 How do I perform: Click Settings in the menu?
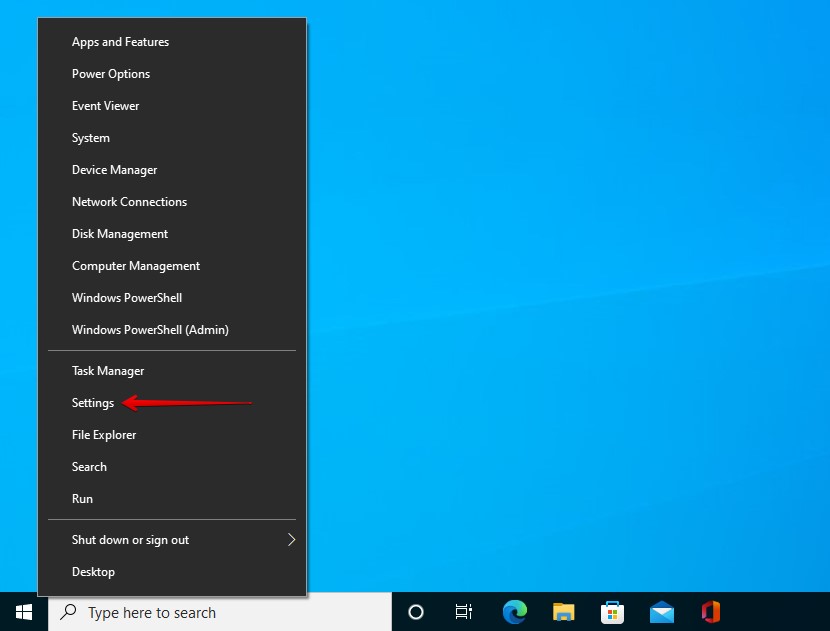click(172, 403)
